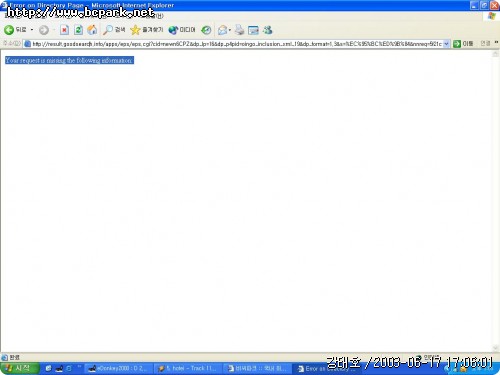The height and width of the screenshot is (375, 500).
Task: Open the Media globe button
Action: pos(182,30)
